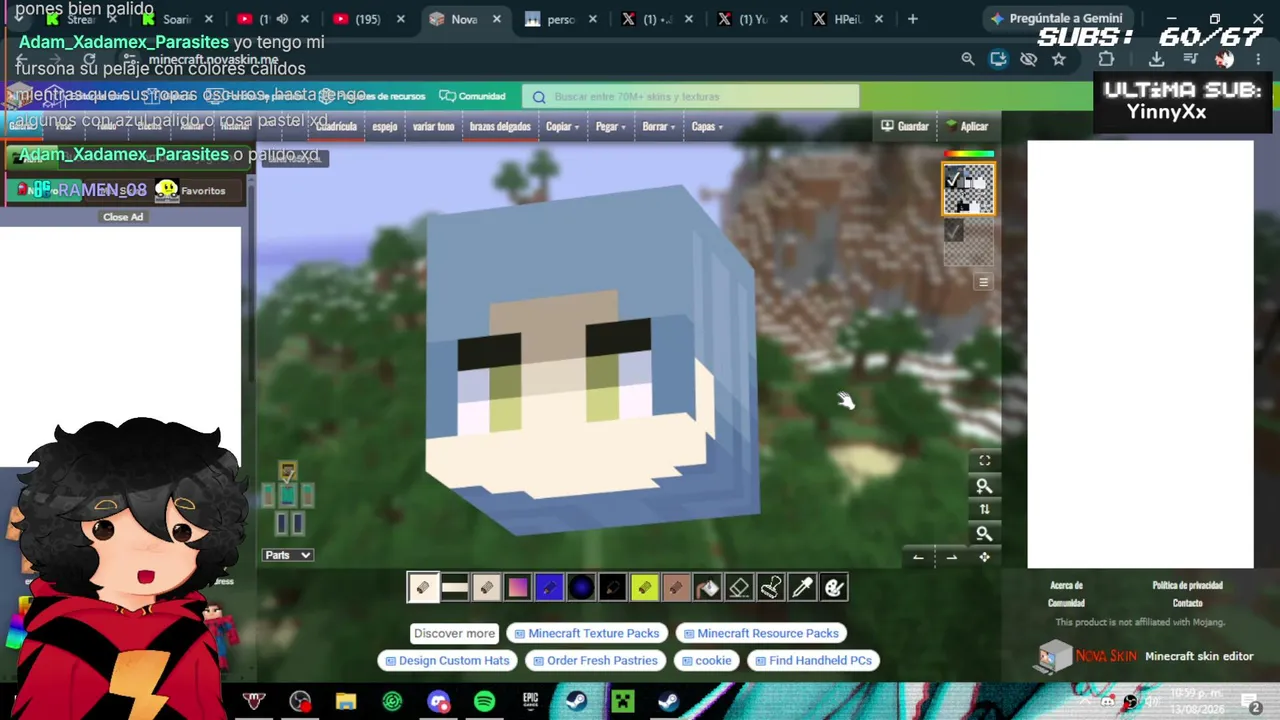
Task: Pick the pink gradient tool
Action: [518, 588]
